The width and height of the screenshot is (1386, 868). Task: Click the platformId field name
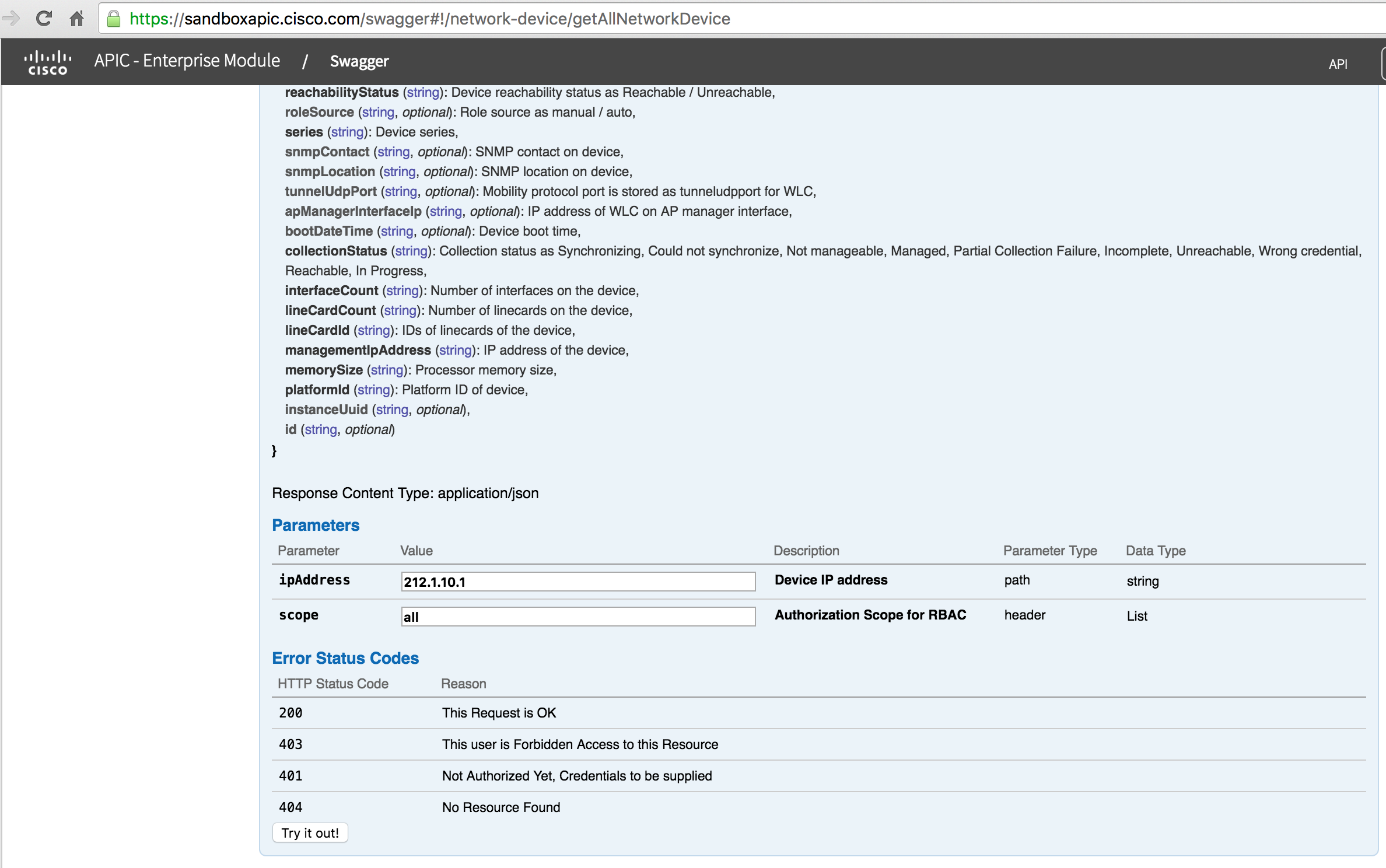click(317, 390)
